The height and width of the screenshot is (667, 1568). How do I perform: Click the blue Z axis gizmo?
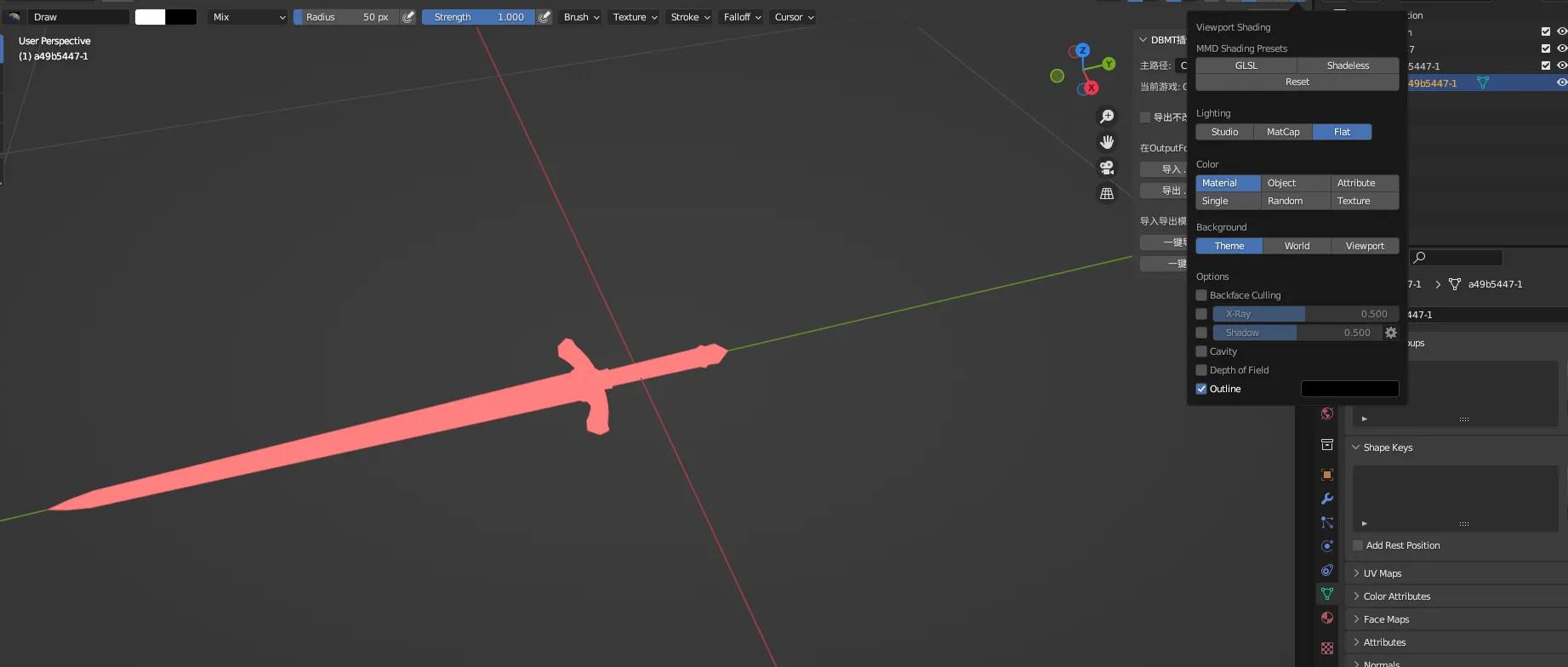click(x=1082, y=51)
